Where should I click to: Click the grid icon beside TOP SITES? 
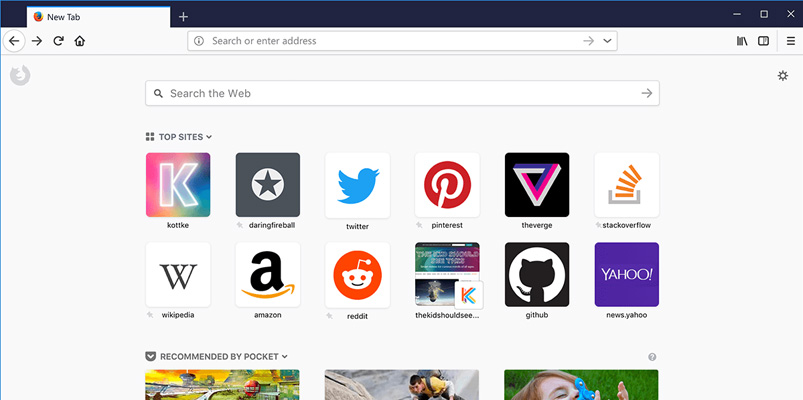[x=150, y=137]
